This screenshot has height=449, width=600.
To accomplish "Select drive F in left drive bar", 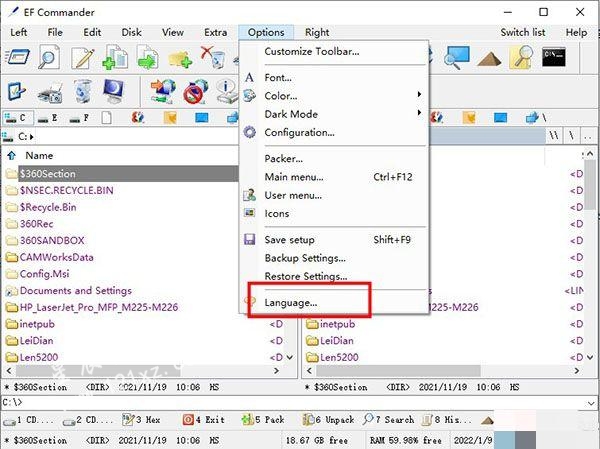I will coord(81,118).
